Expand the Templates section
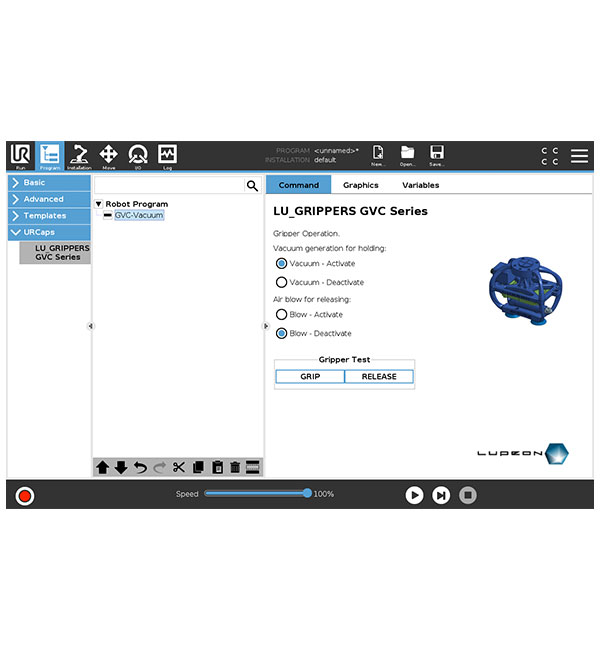Screen dimensions: 600x650 (x=48, y=215)
